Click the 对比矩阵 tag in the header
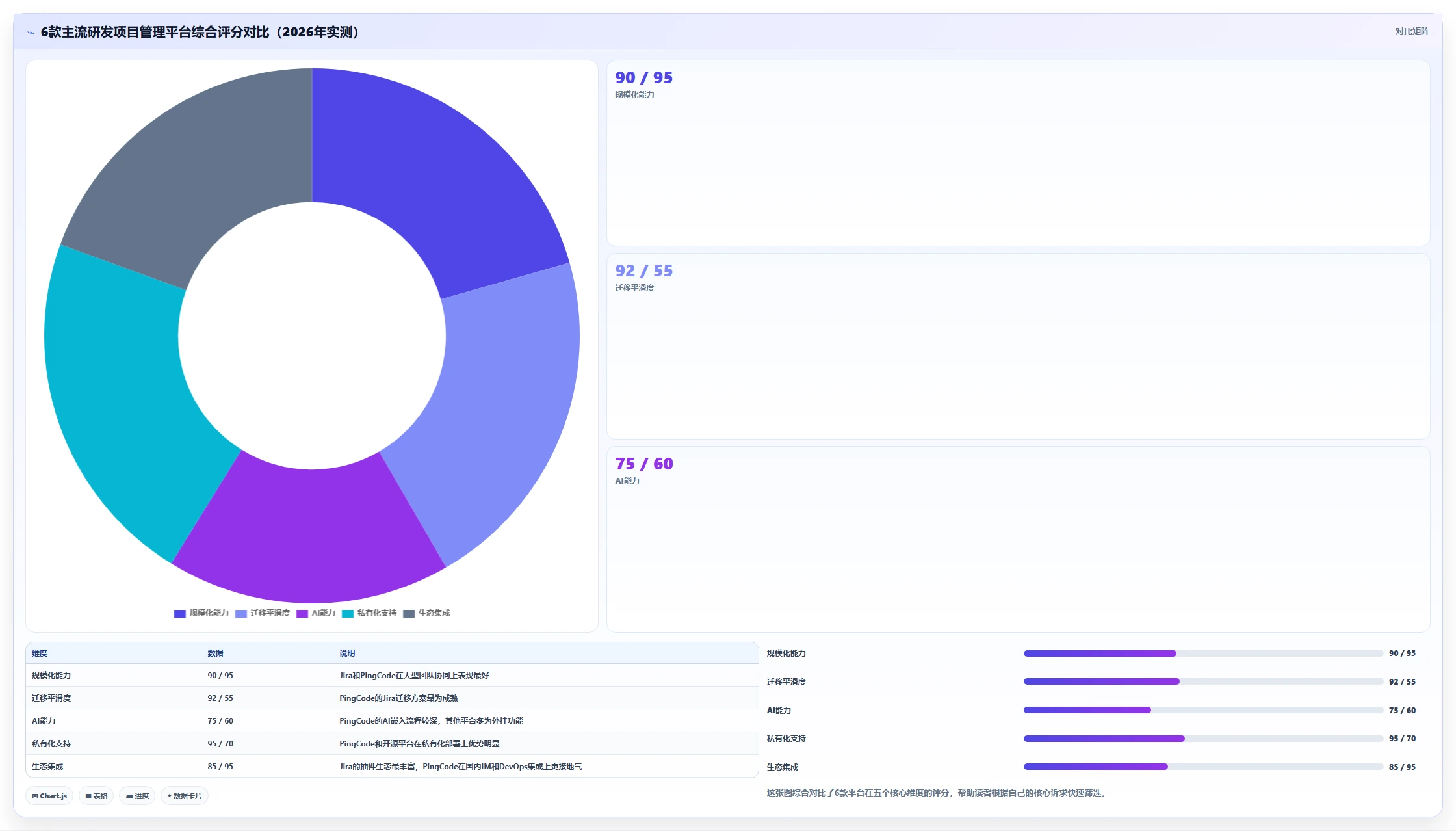Image resolution: width=1456 pixels, height=831 pixels. point(1412,31)
